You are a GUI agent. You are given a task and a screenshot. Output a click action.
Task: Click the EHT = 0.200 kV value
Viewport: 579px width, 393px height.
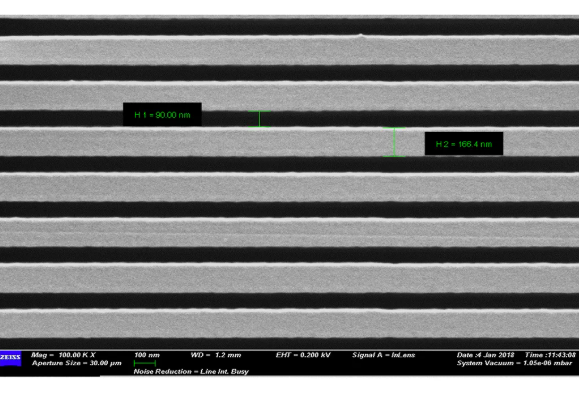pos(303,355)
